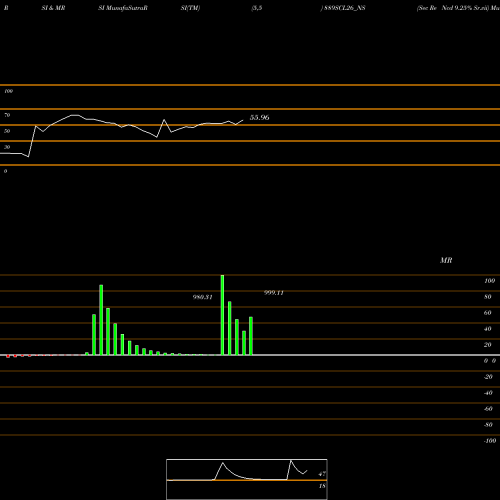This screenshot has width=500, height=500.
Task: Click the MR axis label '-80'
Action: (488, 425)
